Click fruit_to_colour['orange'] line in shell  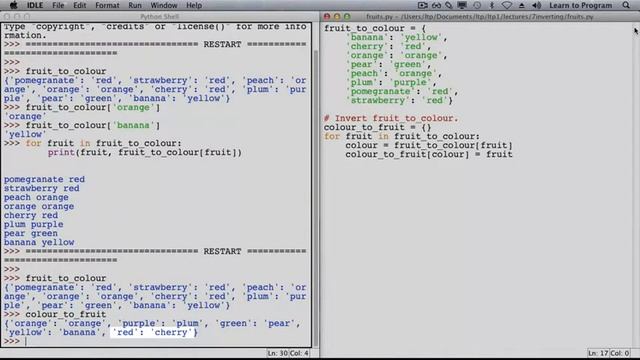(x=93, y=107)
